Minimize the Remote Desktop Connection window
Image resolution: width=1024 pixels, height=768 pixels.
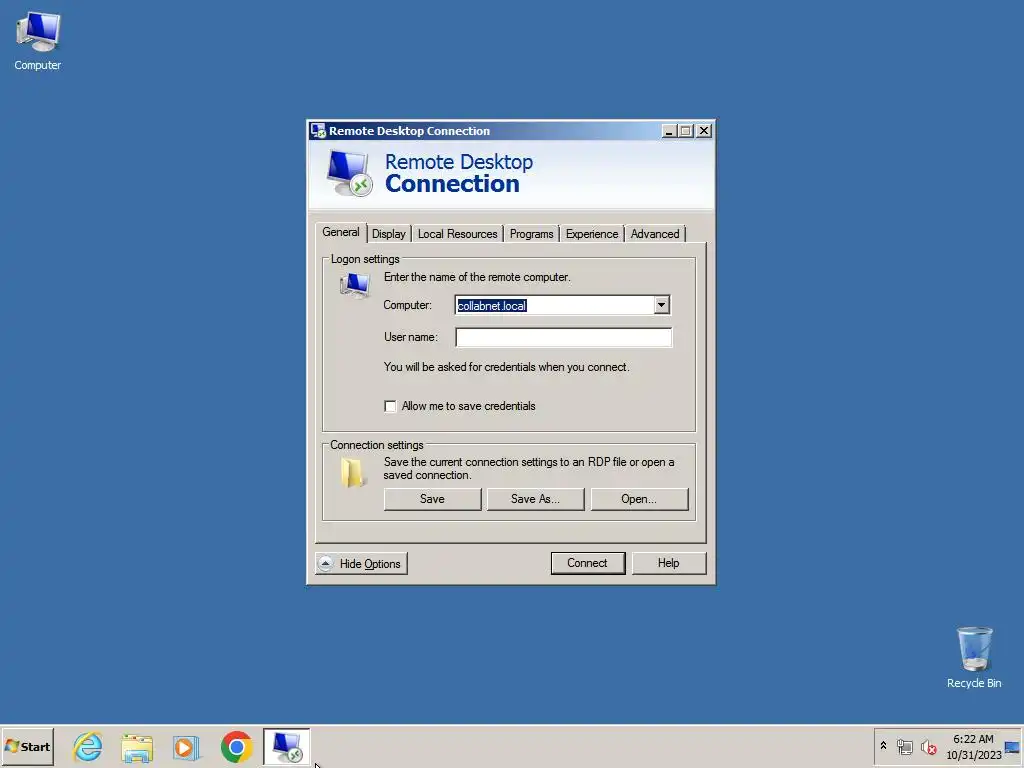coord(668,131)
